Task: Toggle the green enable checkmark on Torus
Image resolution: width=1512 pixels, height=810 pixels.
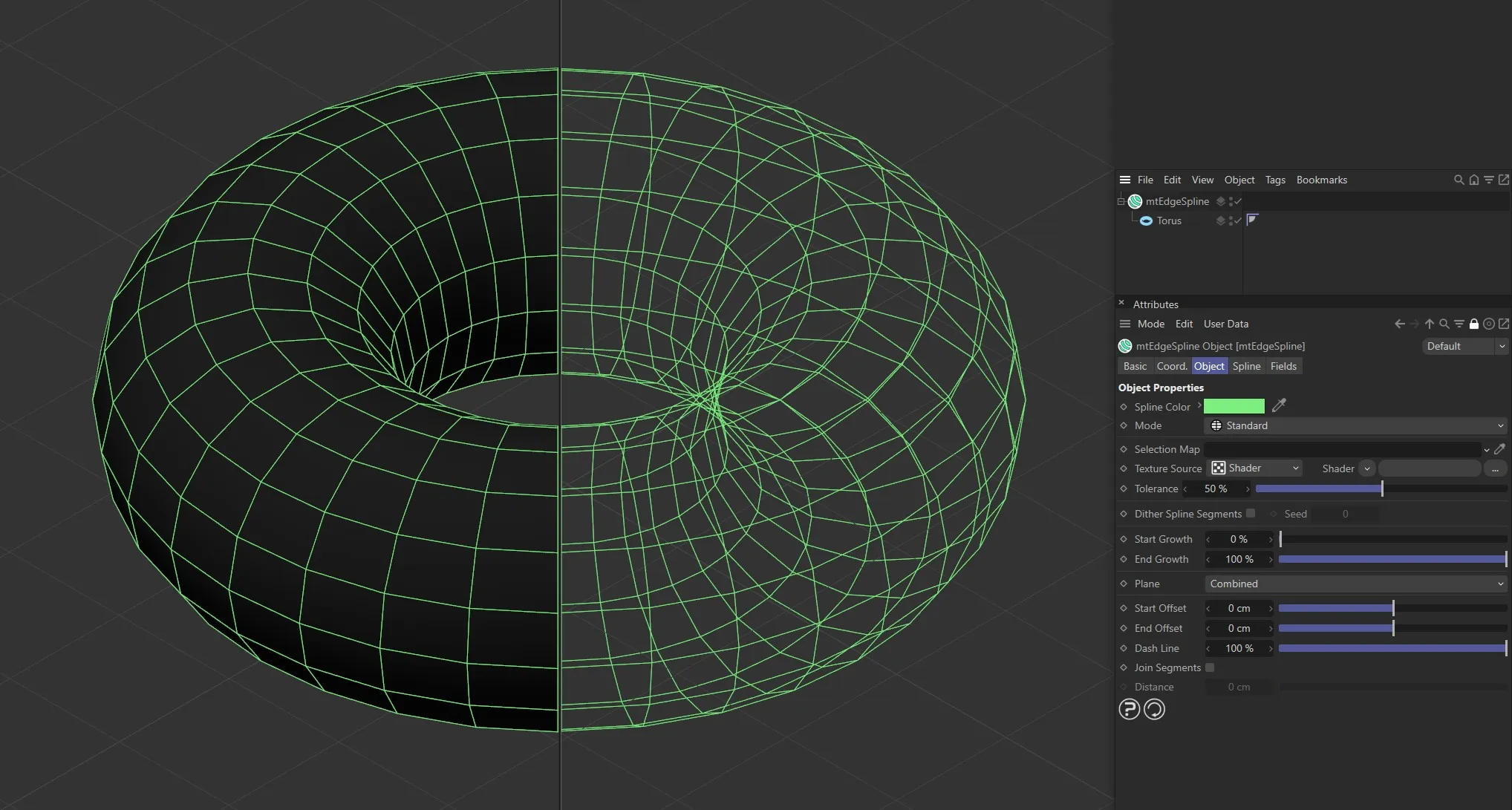Action: (1236, 221)
